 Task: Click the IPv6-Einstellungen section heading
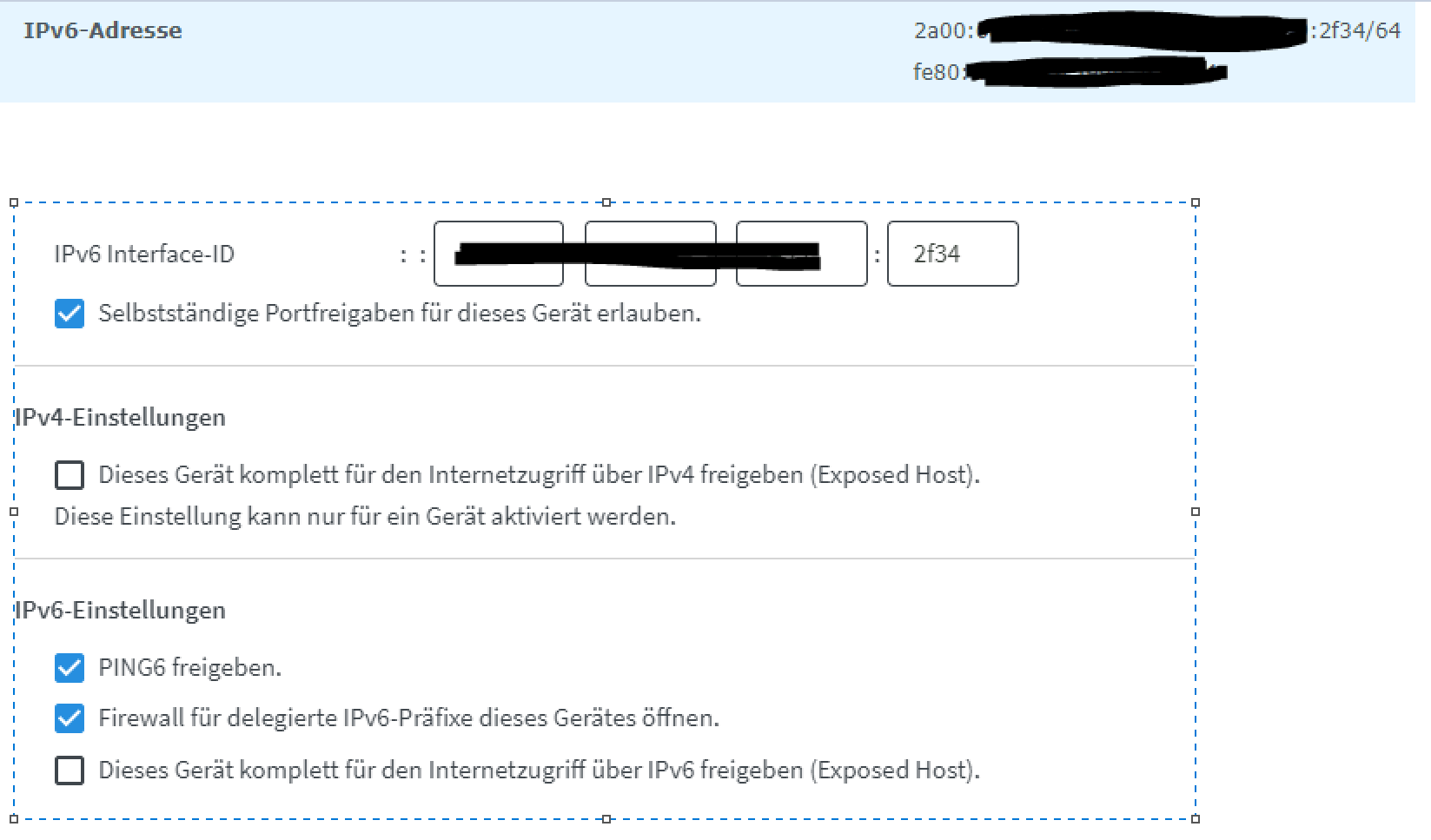pos(121,611)
